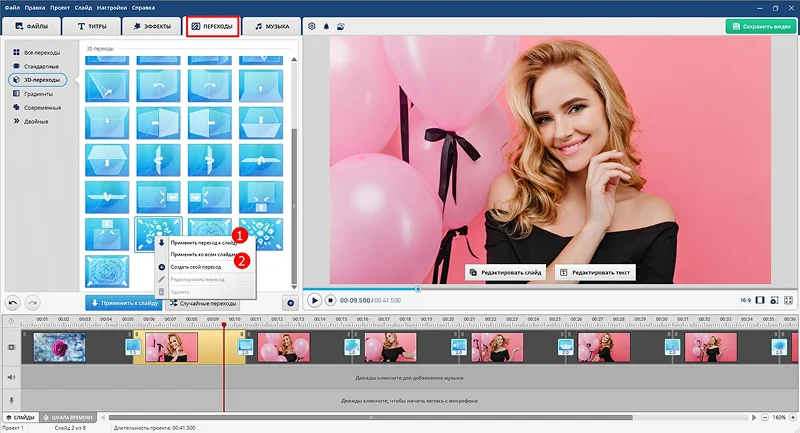Click the microphone track icon

12,400
